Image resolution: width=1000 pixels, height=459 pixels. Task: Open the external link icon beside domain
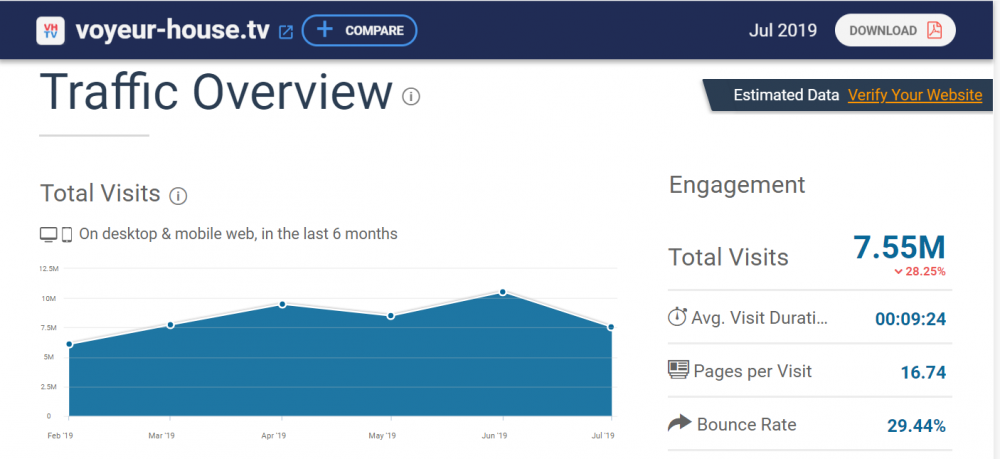coord(286,31)
